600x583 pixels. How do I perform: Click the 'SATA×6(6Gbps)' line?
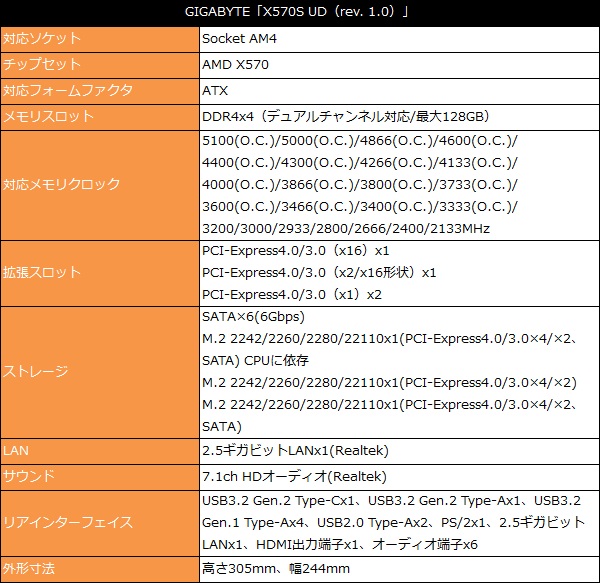tap(253, 317)
